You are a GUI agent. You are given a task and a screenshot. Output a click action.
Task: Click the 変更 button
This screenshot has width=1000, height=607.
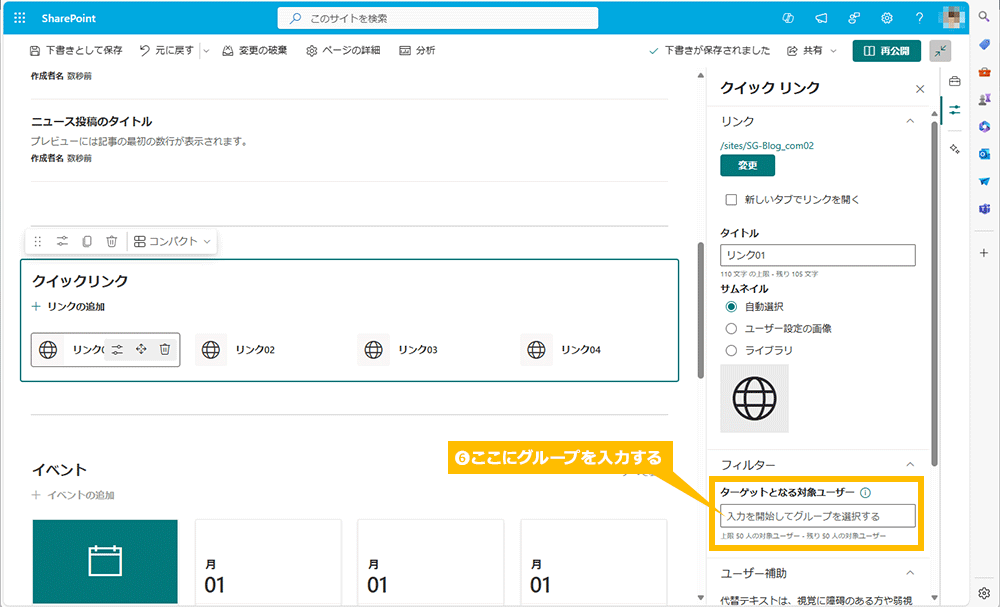tap(747, 166)
